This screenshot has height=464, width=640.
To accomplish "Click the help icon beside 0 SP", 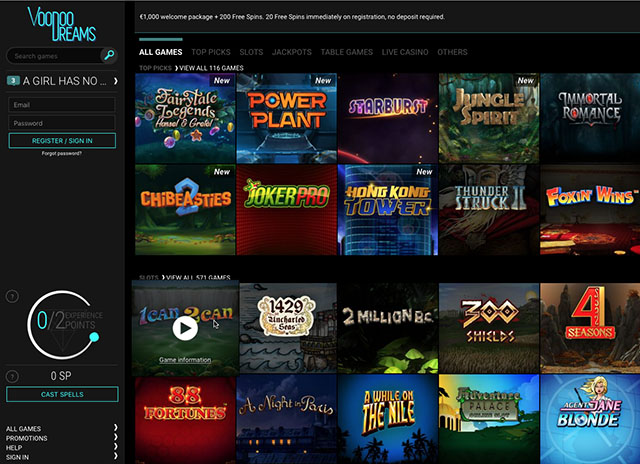I will click(12, 376).
